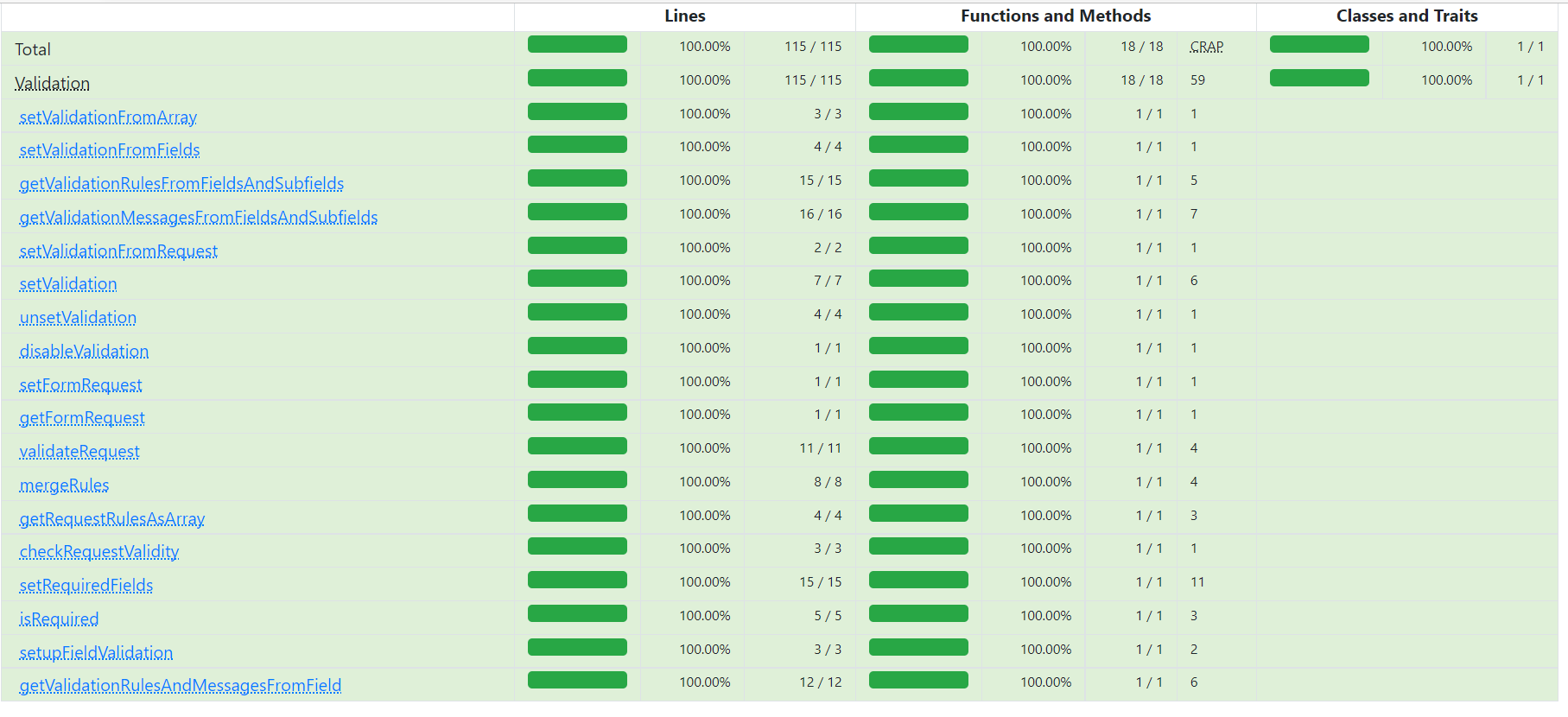
Task: Open the isRequired method link
Action: (x=59, y=619)
